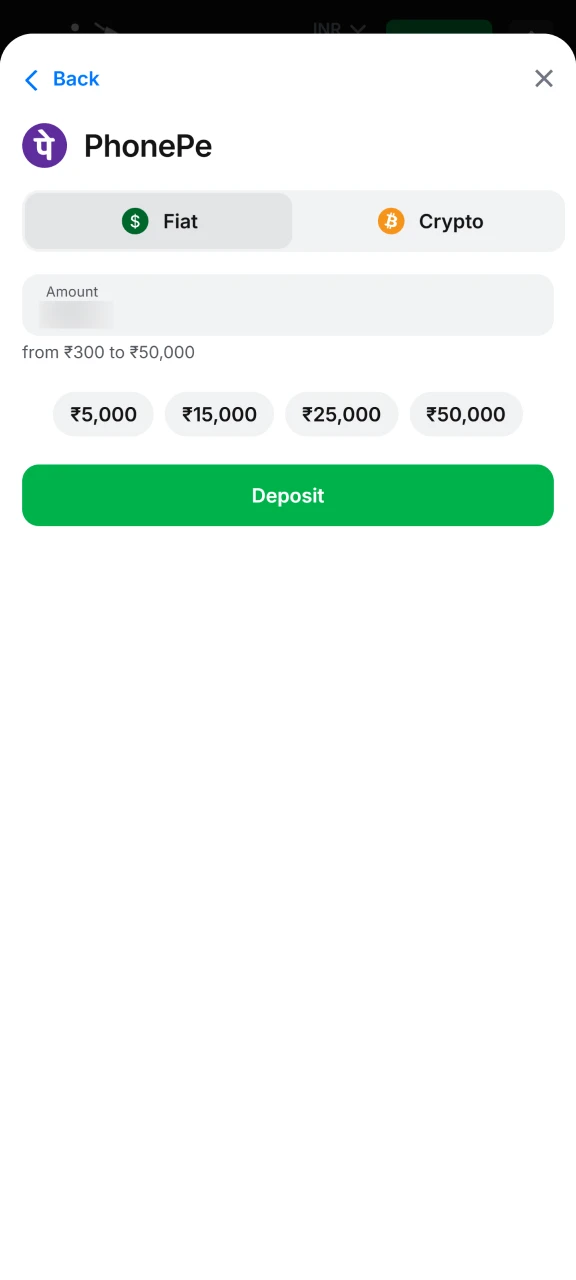Click the 'from ₹300 to ₹50,000' hint text

pos(108,352)
